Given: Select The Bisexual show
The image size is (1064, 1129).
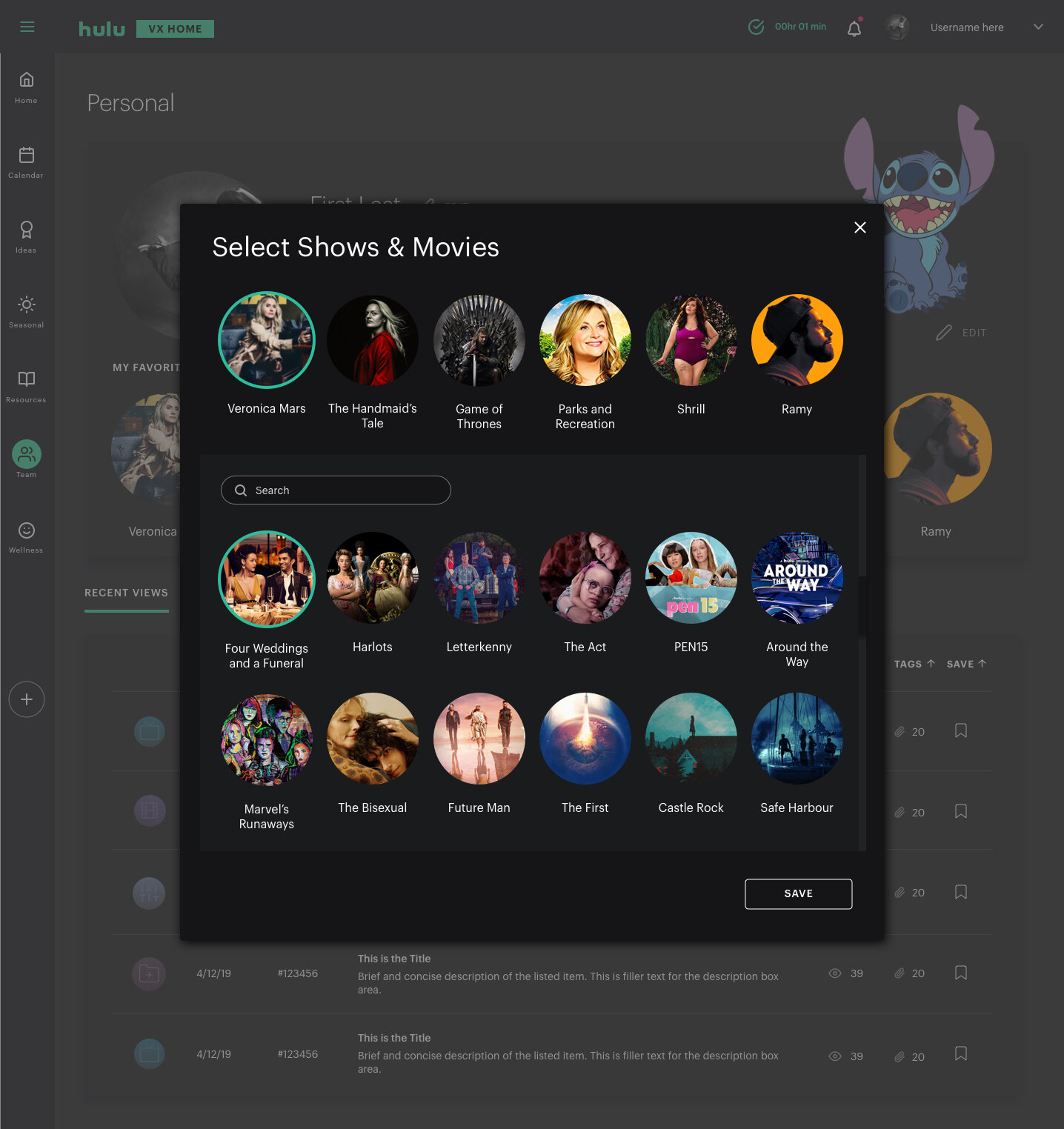Looking at the screenshot, I should pyautogui.click(x=373, y=739).
